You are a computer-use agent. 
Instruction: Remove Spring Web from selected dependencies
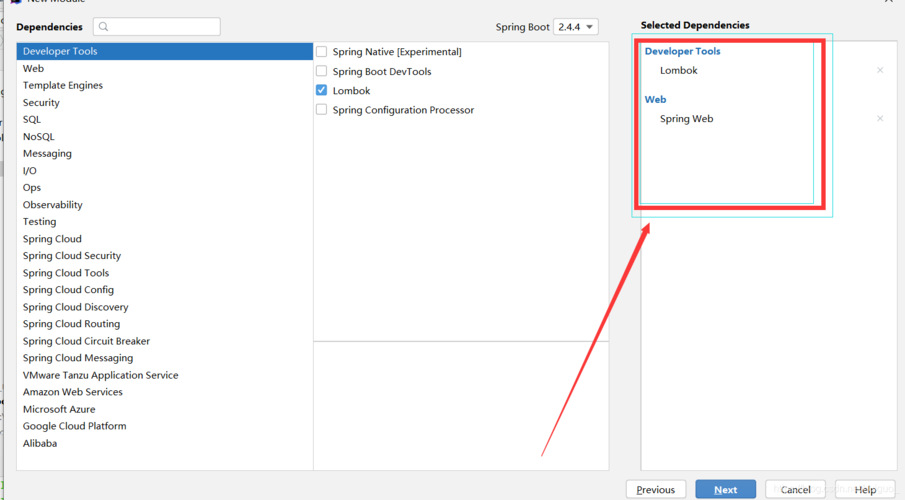[x=880, y=119]
